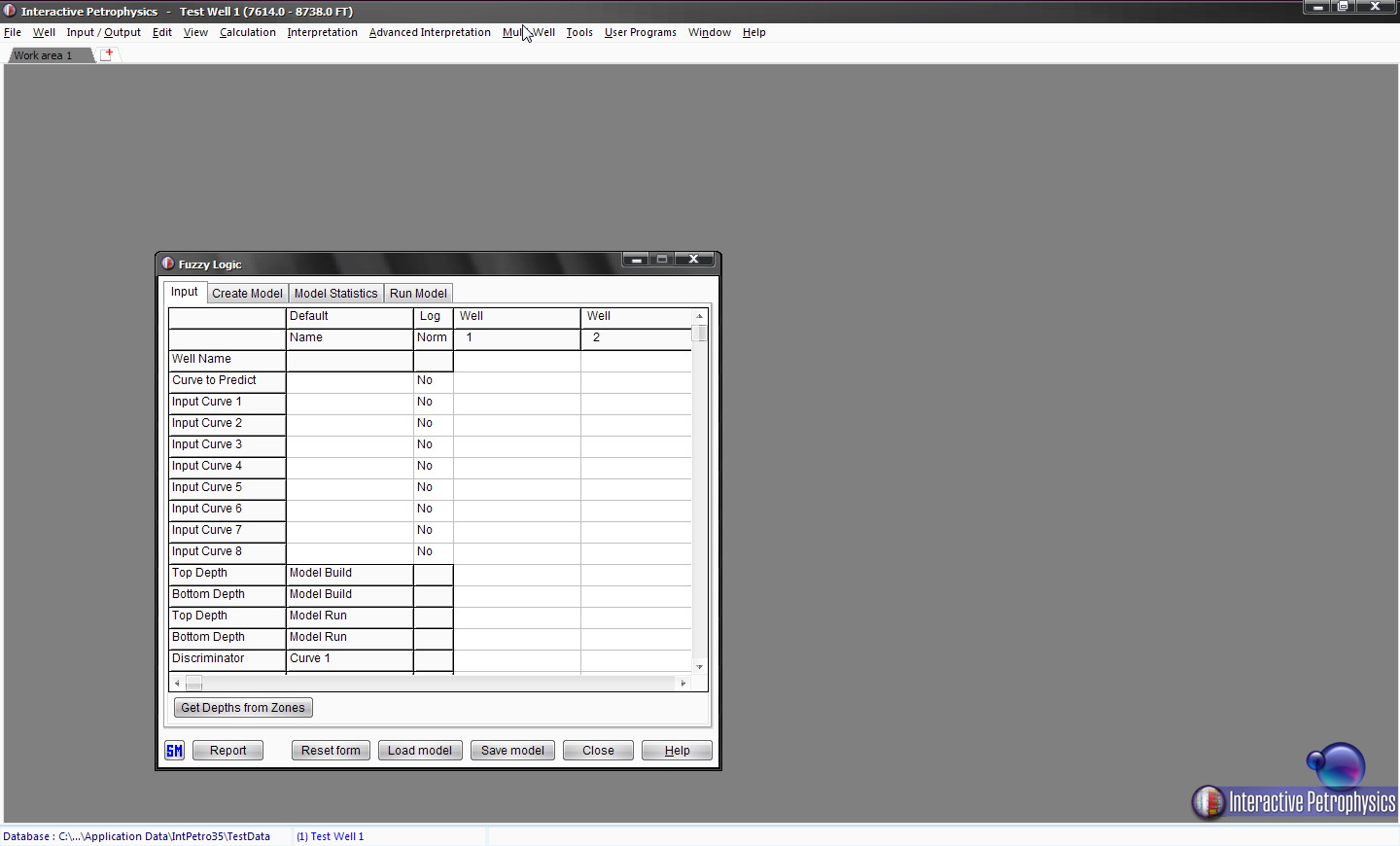Click the Well 1 column header
Image resolution: width=1400 pixels, height=846 pixels.
(x=517, y=328)
